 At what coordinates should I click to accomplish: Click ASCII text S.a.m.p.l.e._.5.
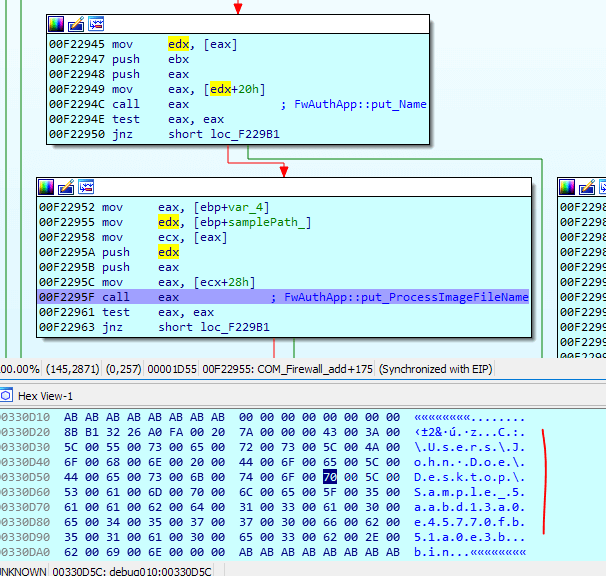tap(469, 492)
